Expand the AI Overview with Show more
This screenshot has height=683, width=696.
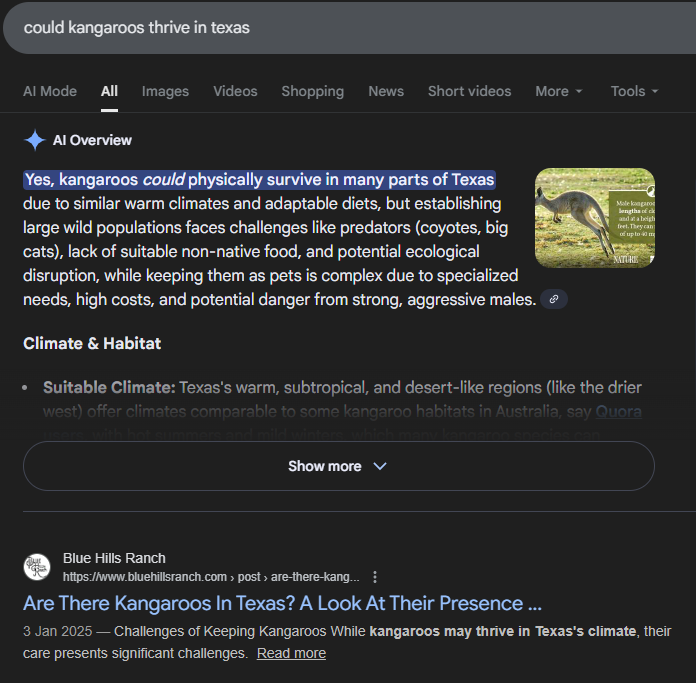(338, 466)
